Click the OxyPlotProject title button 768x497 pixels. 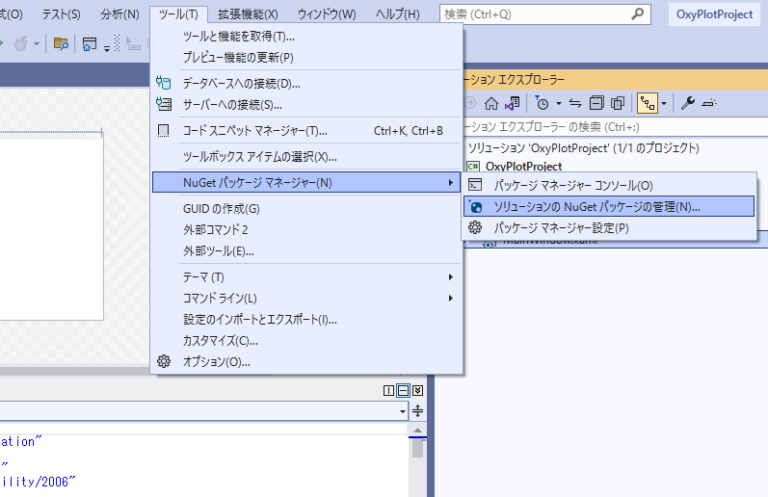tap(714, 14)
